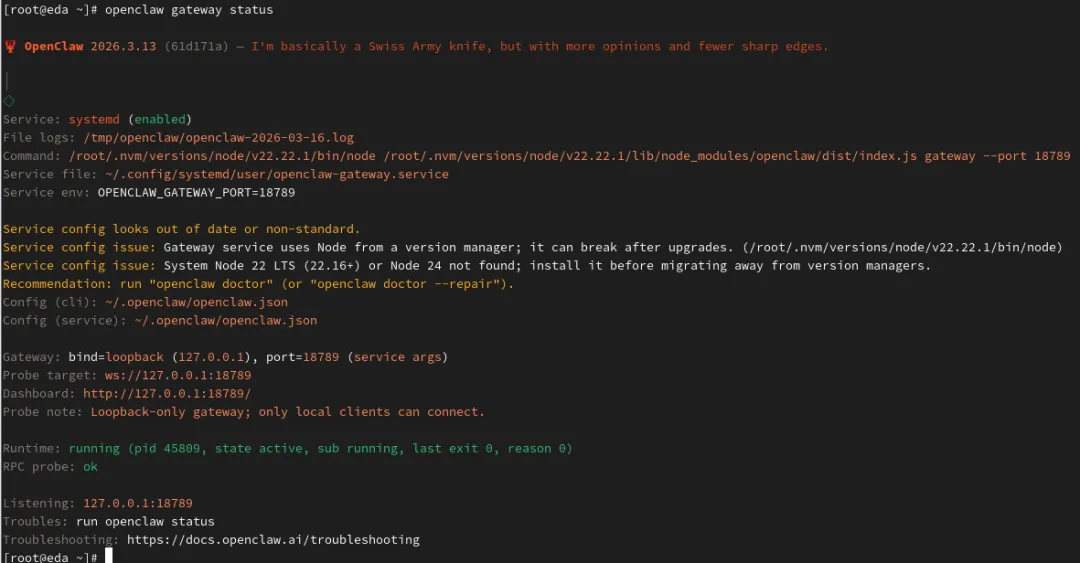Click the small diamond symbol below banner

click(9, 101)
